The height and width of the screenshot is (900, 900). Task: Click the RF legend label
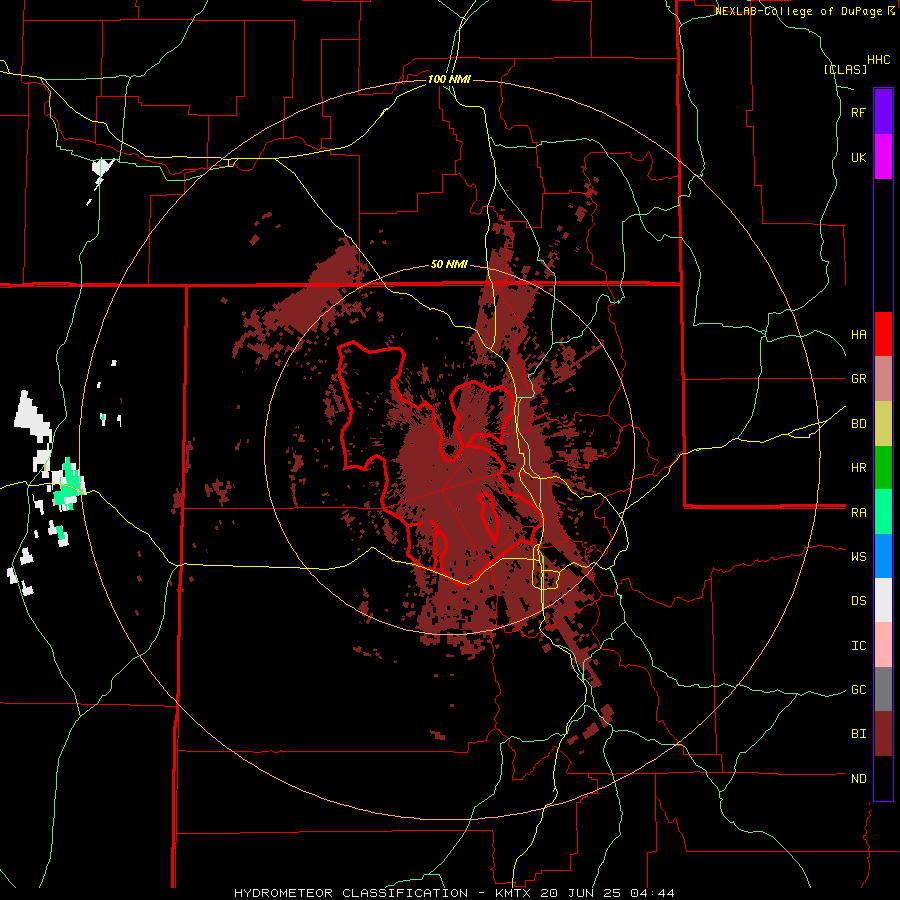(x=859, y=112)
